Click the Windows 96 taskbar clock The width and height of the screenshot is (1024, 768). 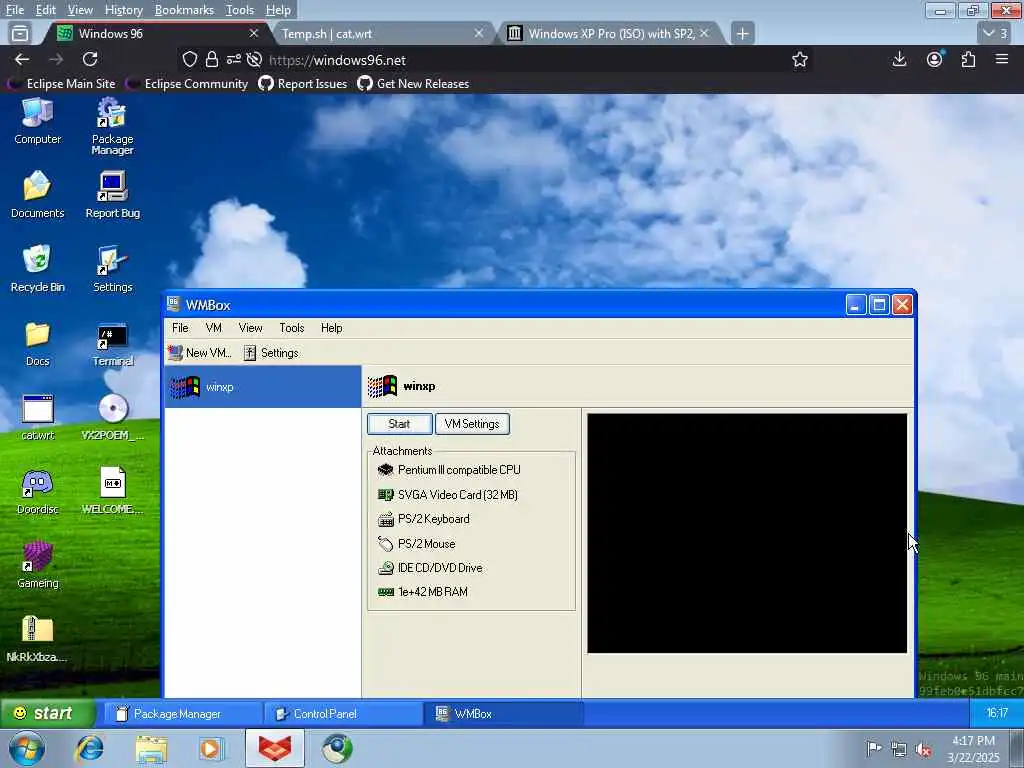point(997,713)
